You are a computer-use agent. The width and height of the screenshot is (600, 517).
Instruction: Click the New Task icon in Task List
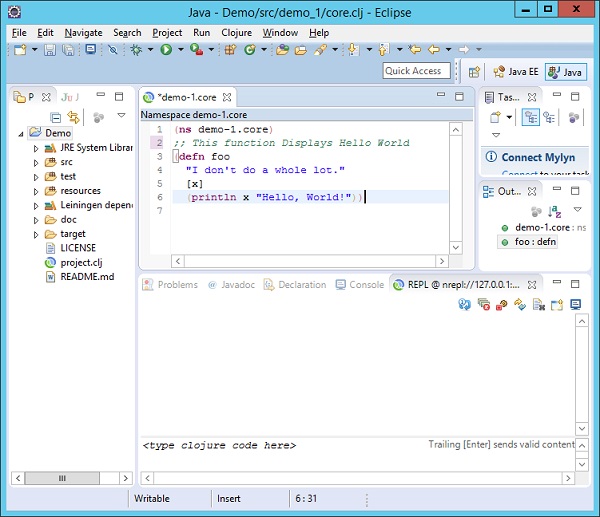(495, 117)
